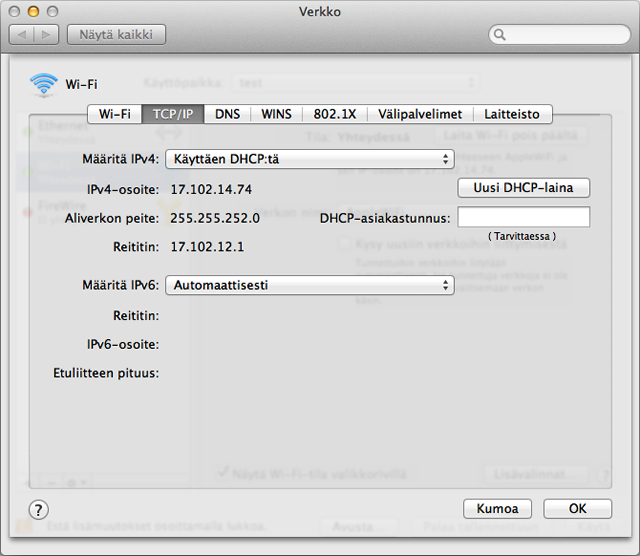Image resolution: width=640 pixels, height=556 pixels.
Task: Click the router address 17.102.12.1
Action: [x=207, y=247]
